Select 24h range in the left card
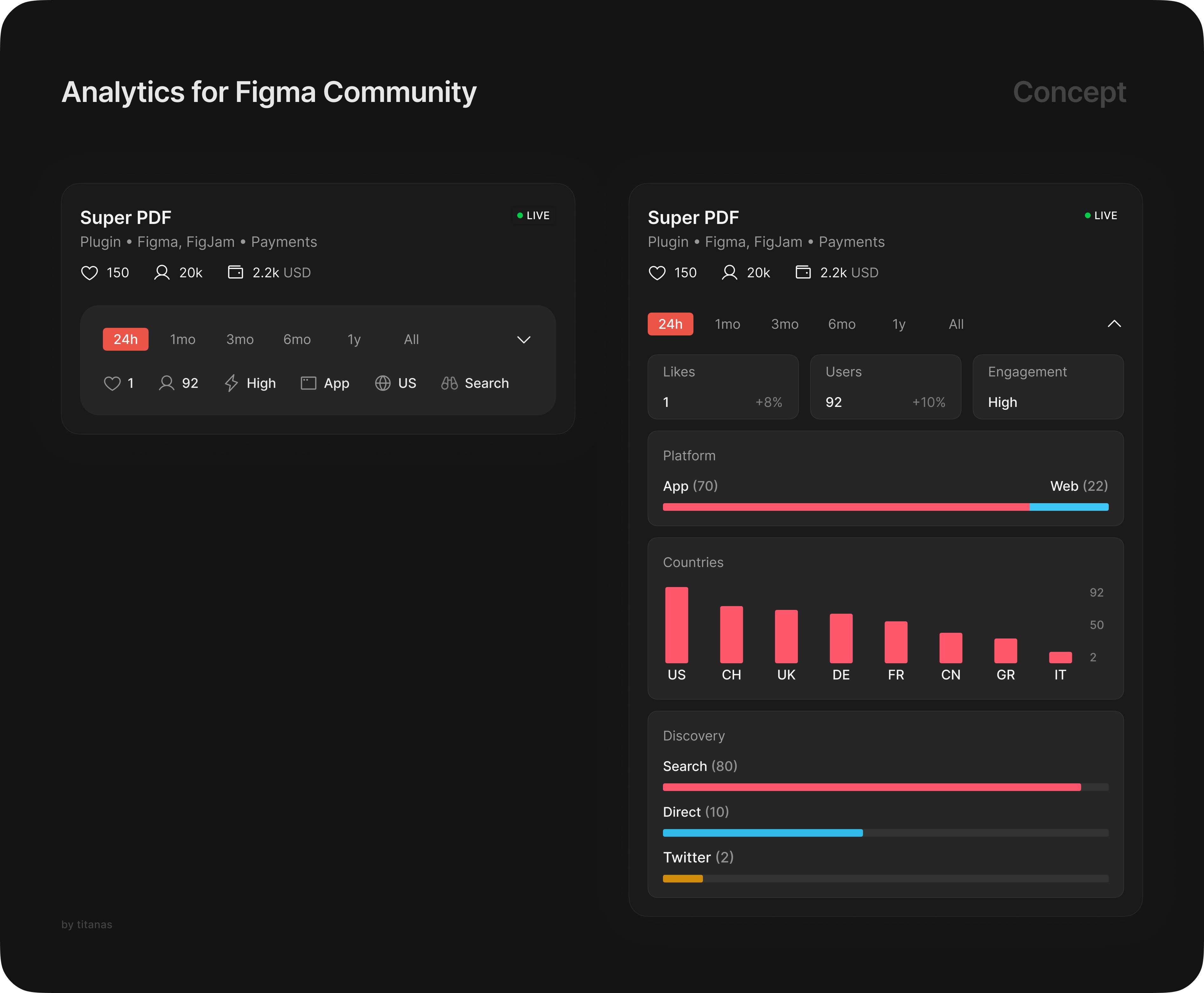The image size is (1204, 993). tap(126, 339)
